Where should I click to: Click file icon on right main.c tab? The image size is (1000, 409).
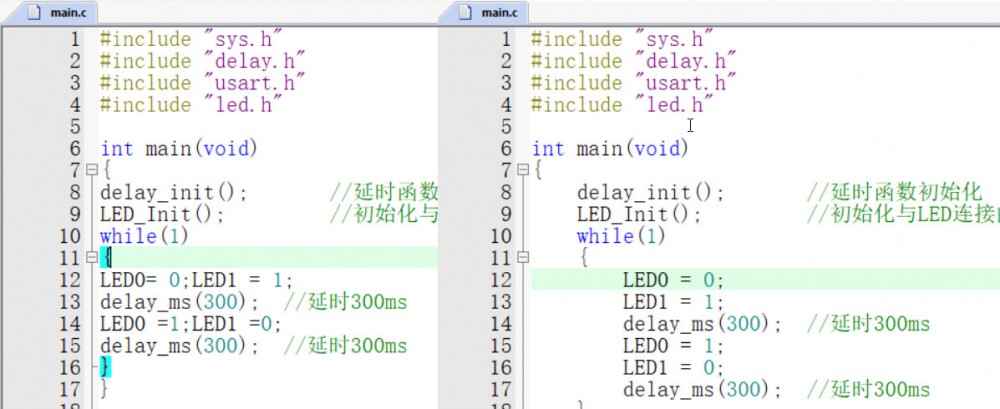point(466,12)
